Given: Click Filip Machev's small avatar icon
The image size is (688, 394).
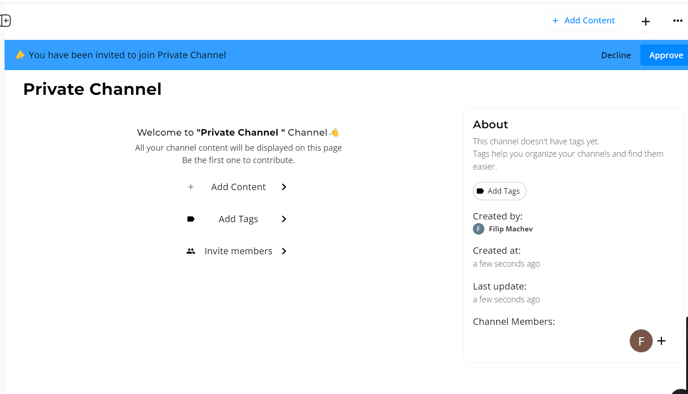Looking at the screenshot, I should (x=478, y=229).
